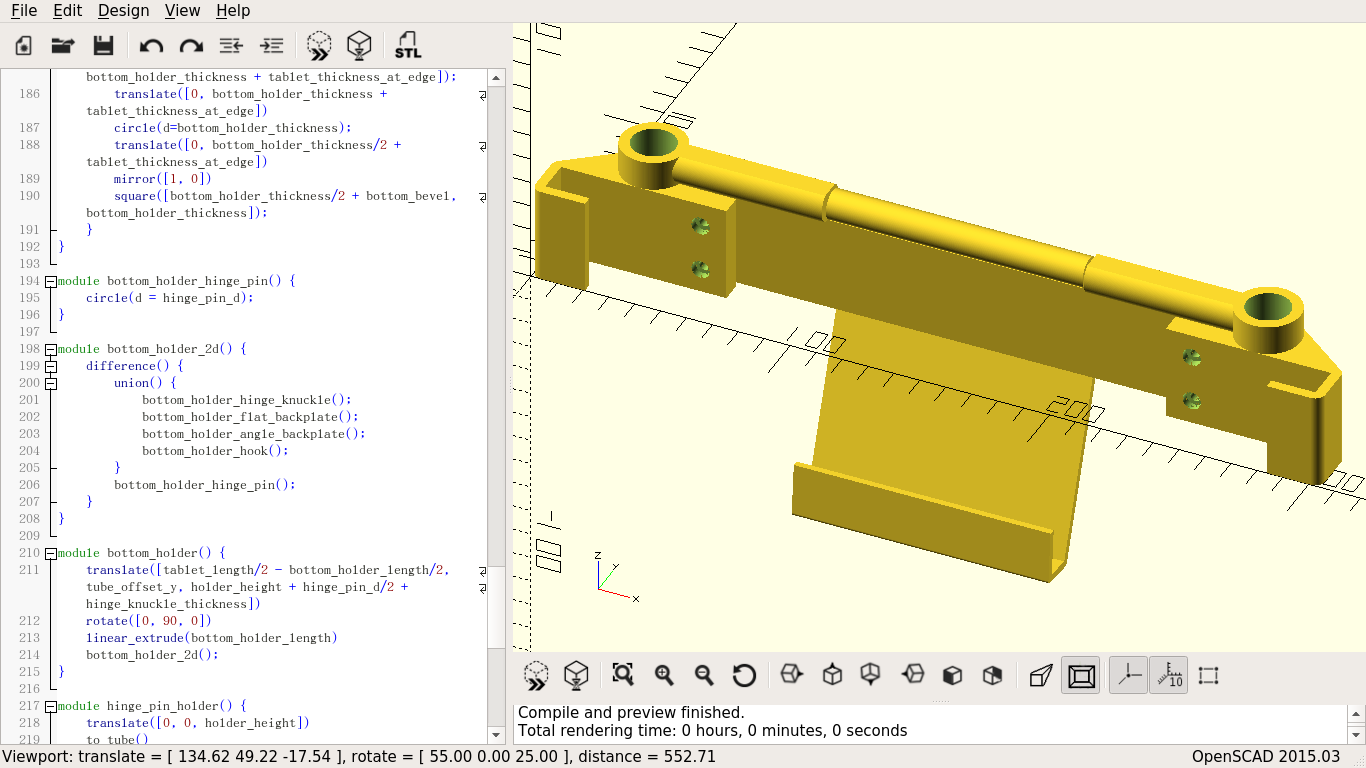The image size is (1366, 768).
Task: Reset the 3D view rotation
Action: 744,675
